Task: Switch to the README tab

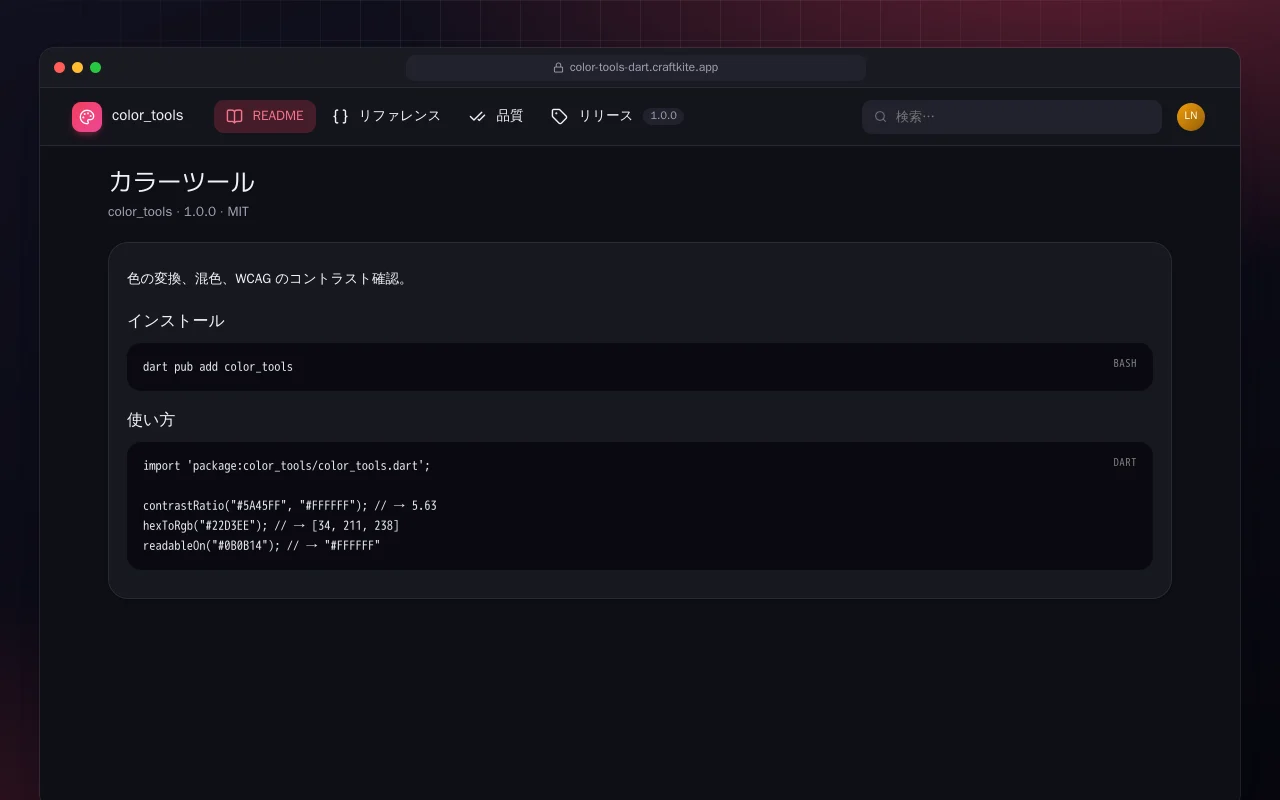Action: click(265, 116)
